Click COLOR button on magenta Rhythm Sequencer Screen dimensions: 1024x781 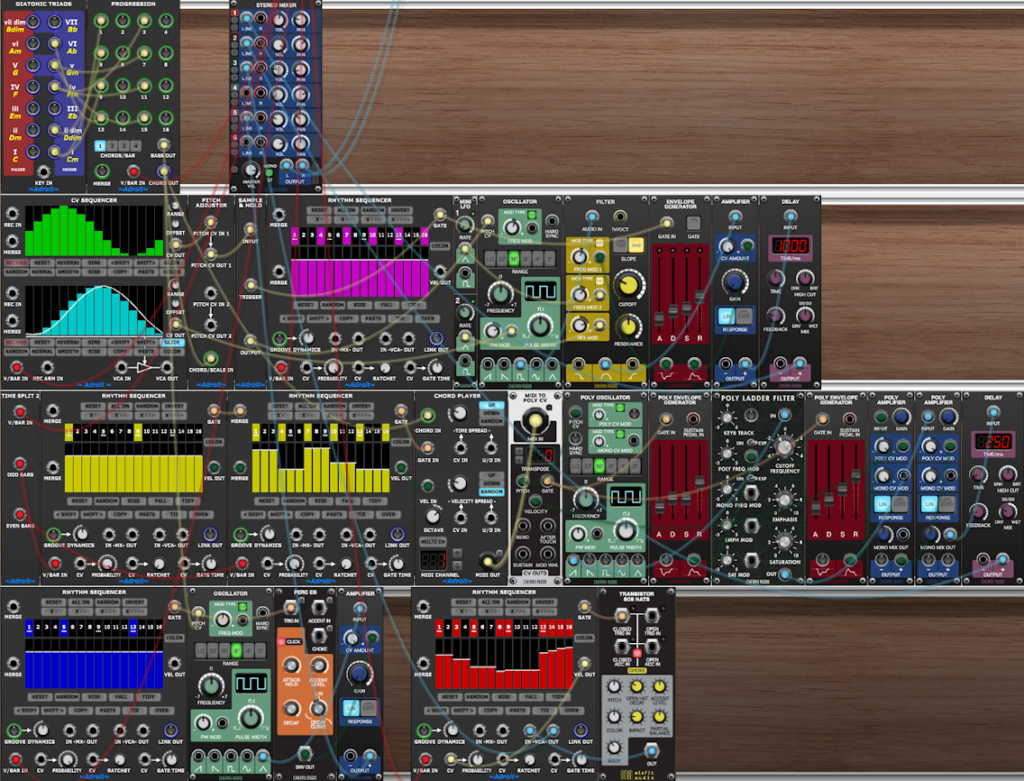pos(440,246)
